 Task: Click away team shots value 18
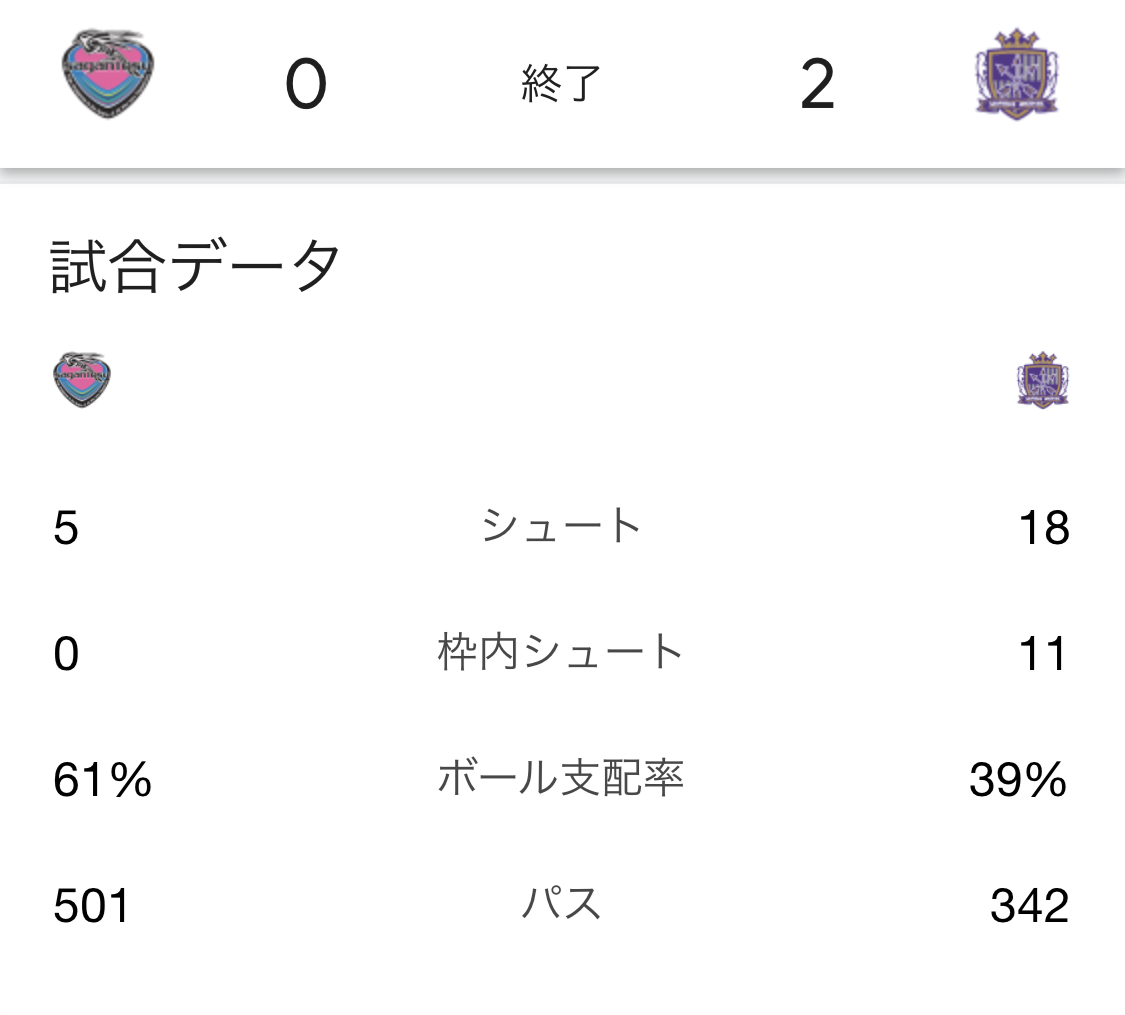click(1043, 528)
